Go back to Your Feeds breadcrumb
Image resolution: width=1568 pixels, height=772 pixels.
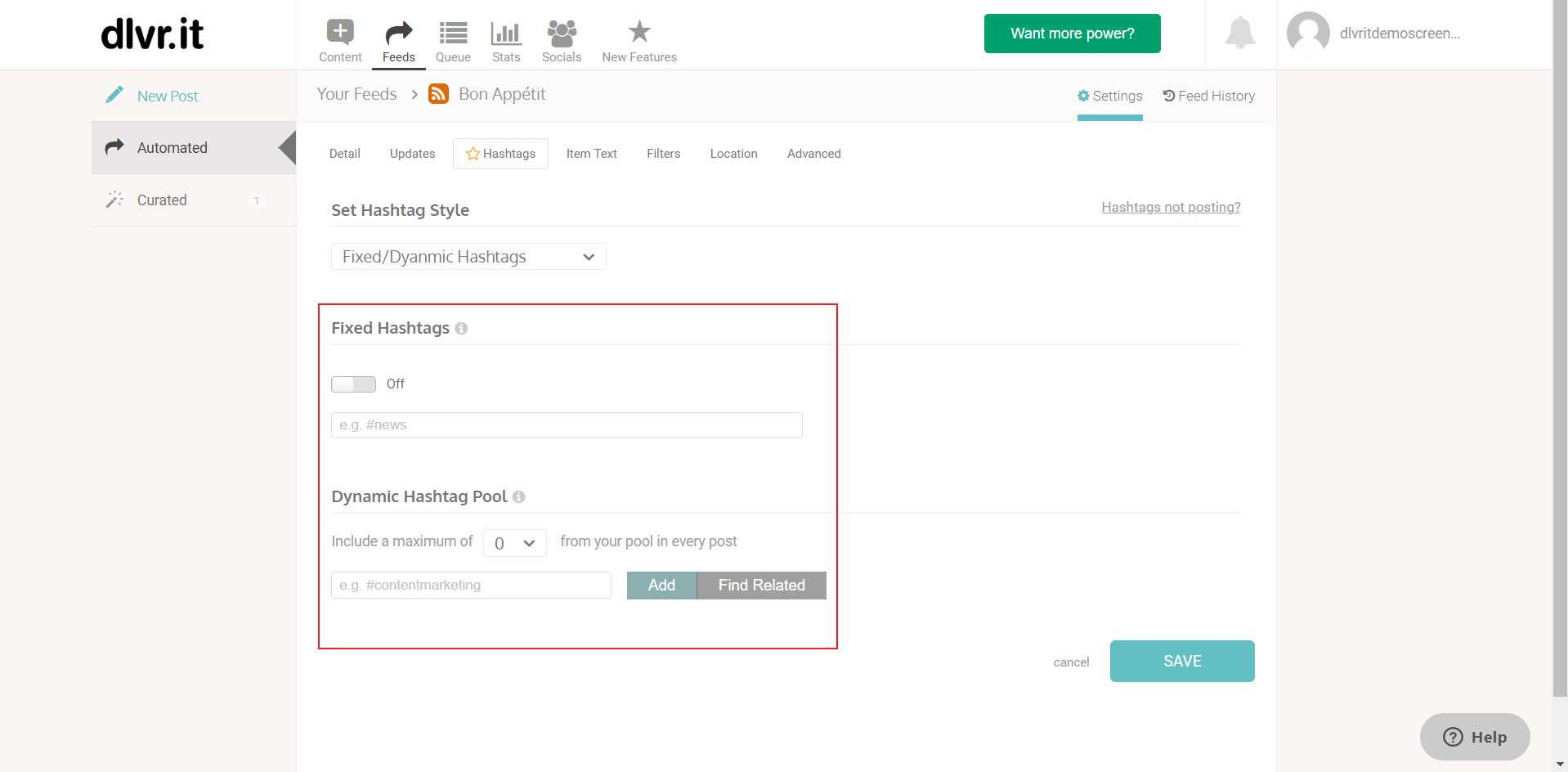pyautogui.click(x=356, y=94)
